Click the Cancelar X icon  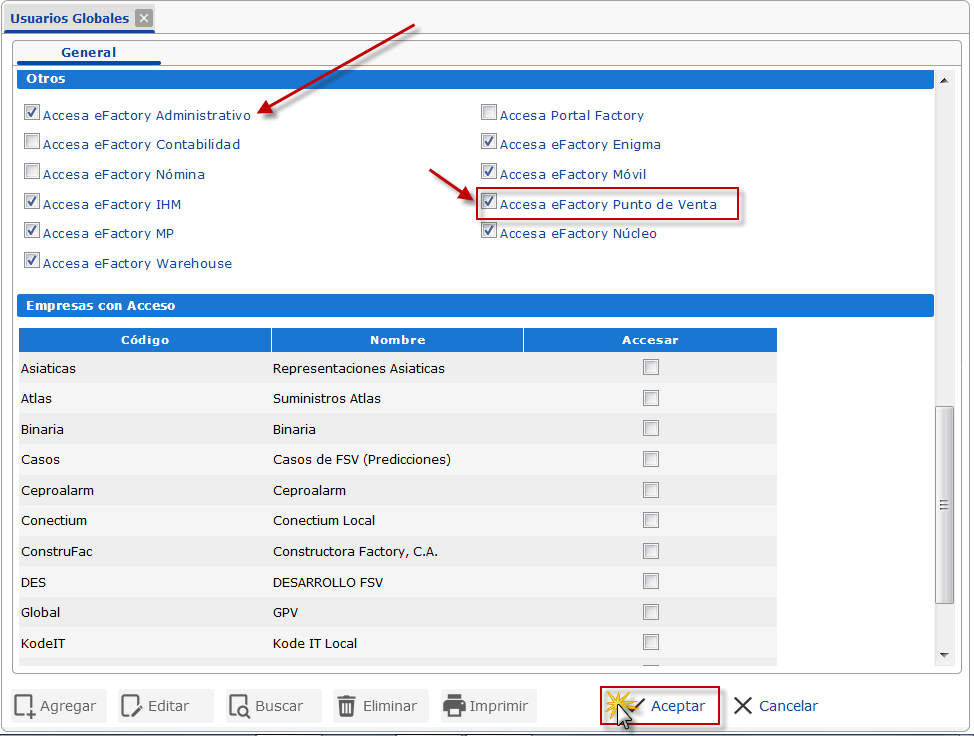743,706
